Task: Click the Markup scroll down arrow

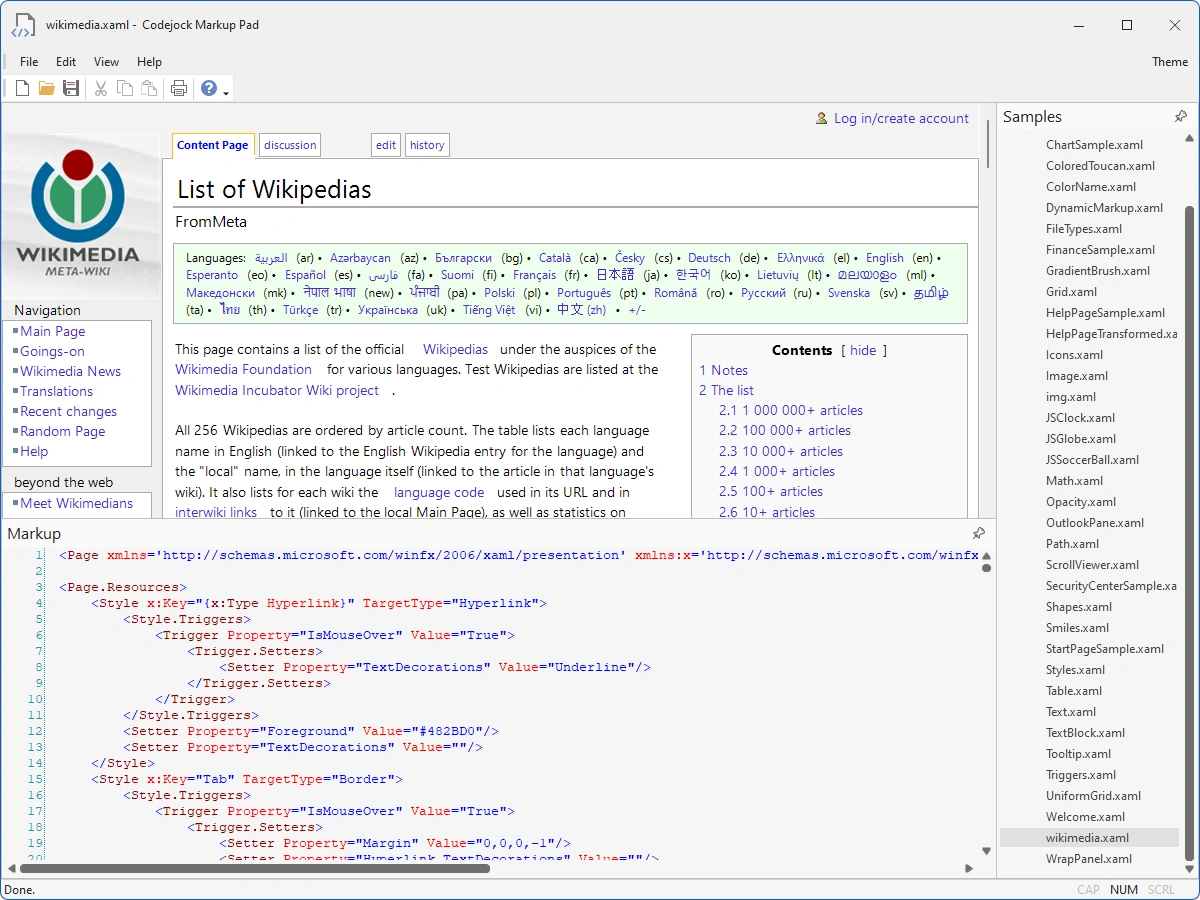Action: [x=986, y=851]
